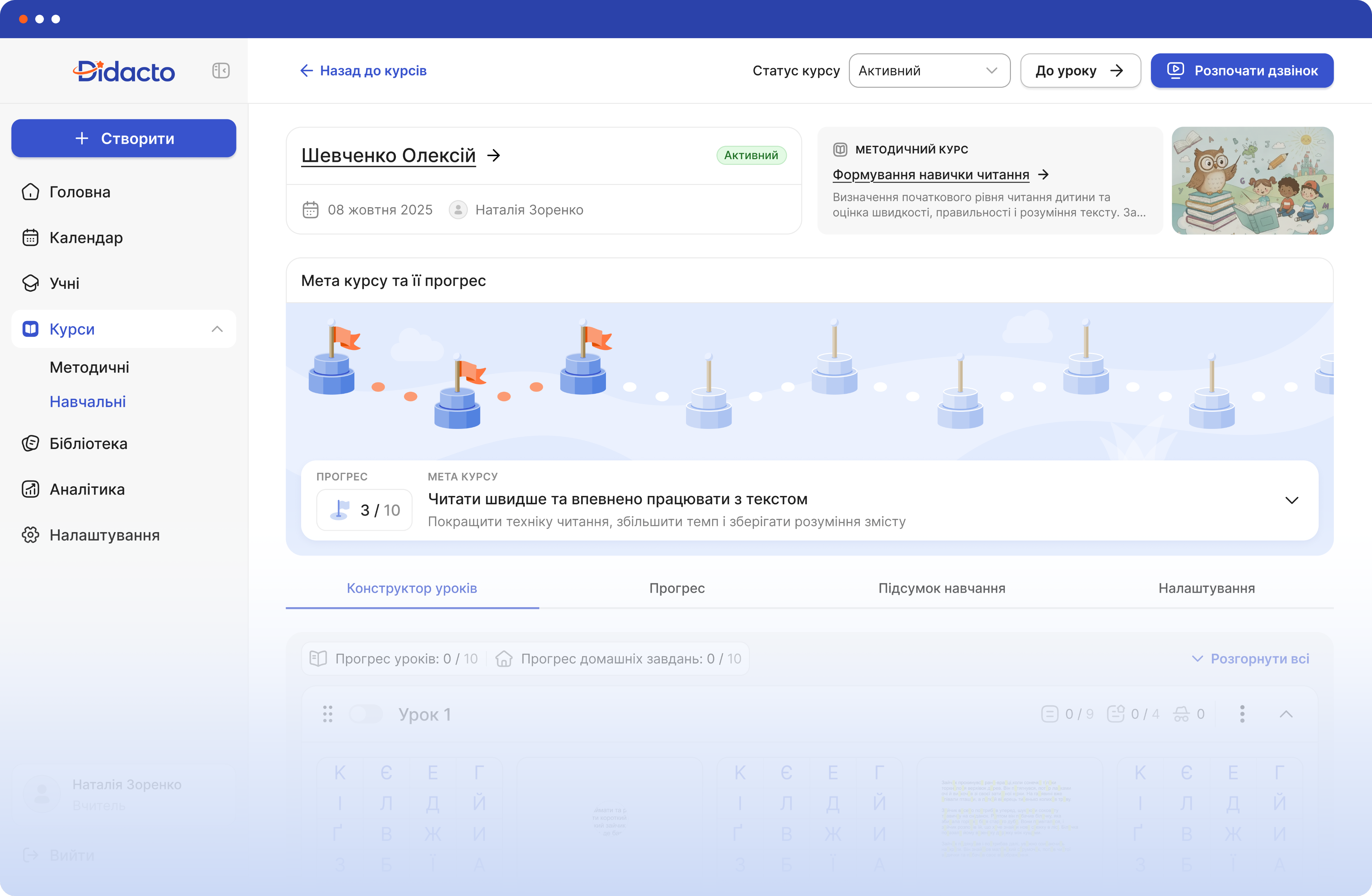Click the Урок 1 tasks counter 0 / 4
This screenshot has height=896, width=1372.
(x=1134, y=714)
